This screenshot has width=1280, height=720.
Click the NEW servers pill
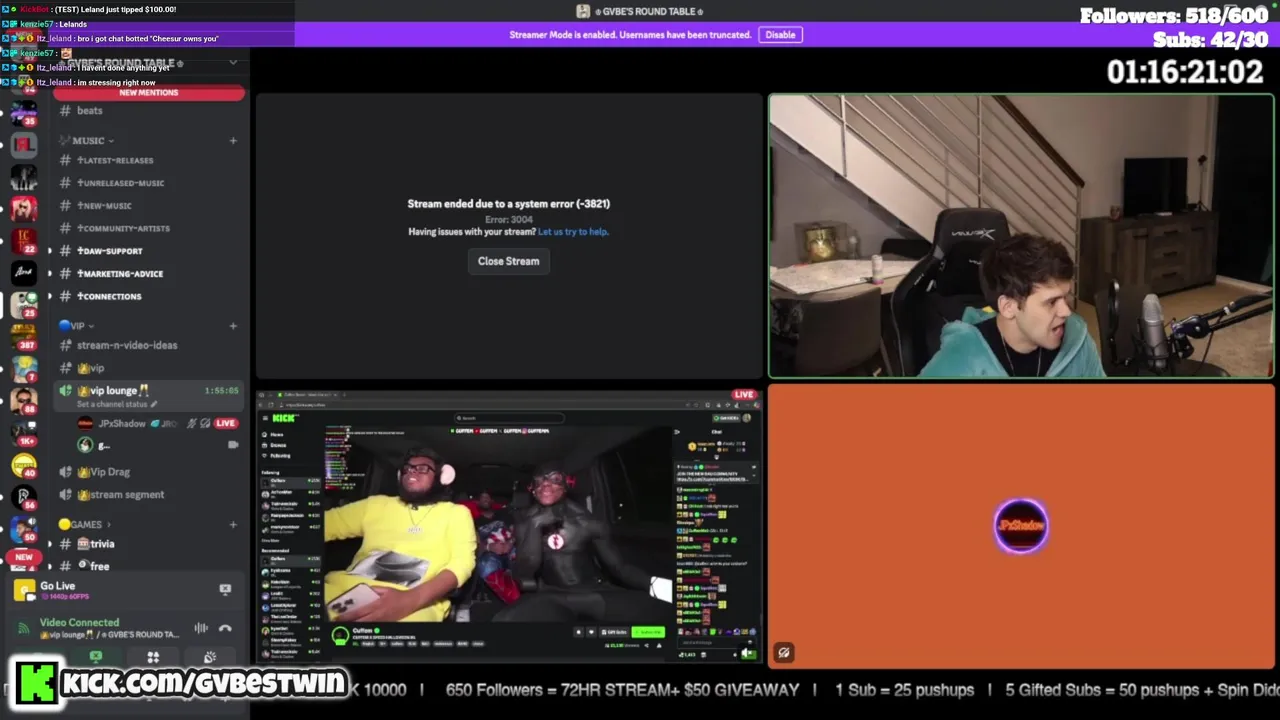click(x=24, y=557)
